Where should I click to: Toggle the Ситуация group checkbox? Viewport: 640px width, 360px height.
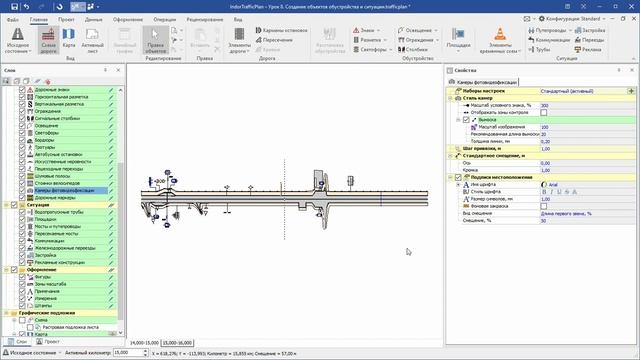click(14, 205)
